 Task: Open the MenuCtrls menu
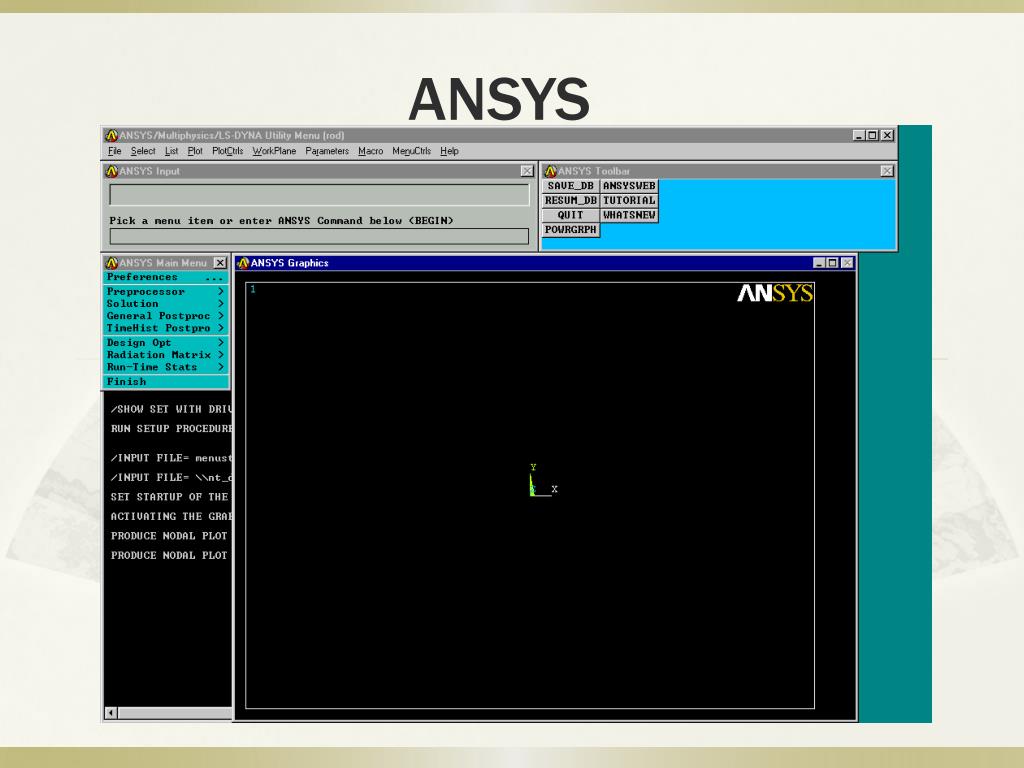tap(411, 151)
